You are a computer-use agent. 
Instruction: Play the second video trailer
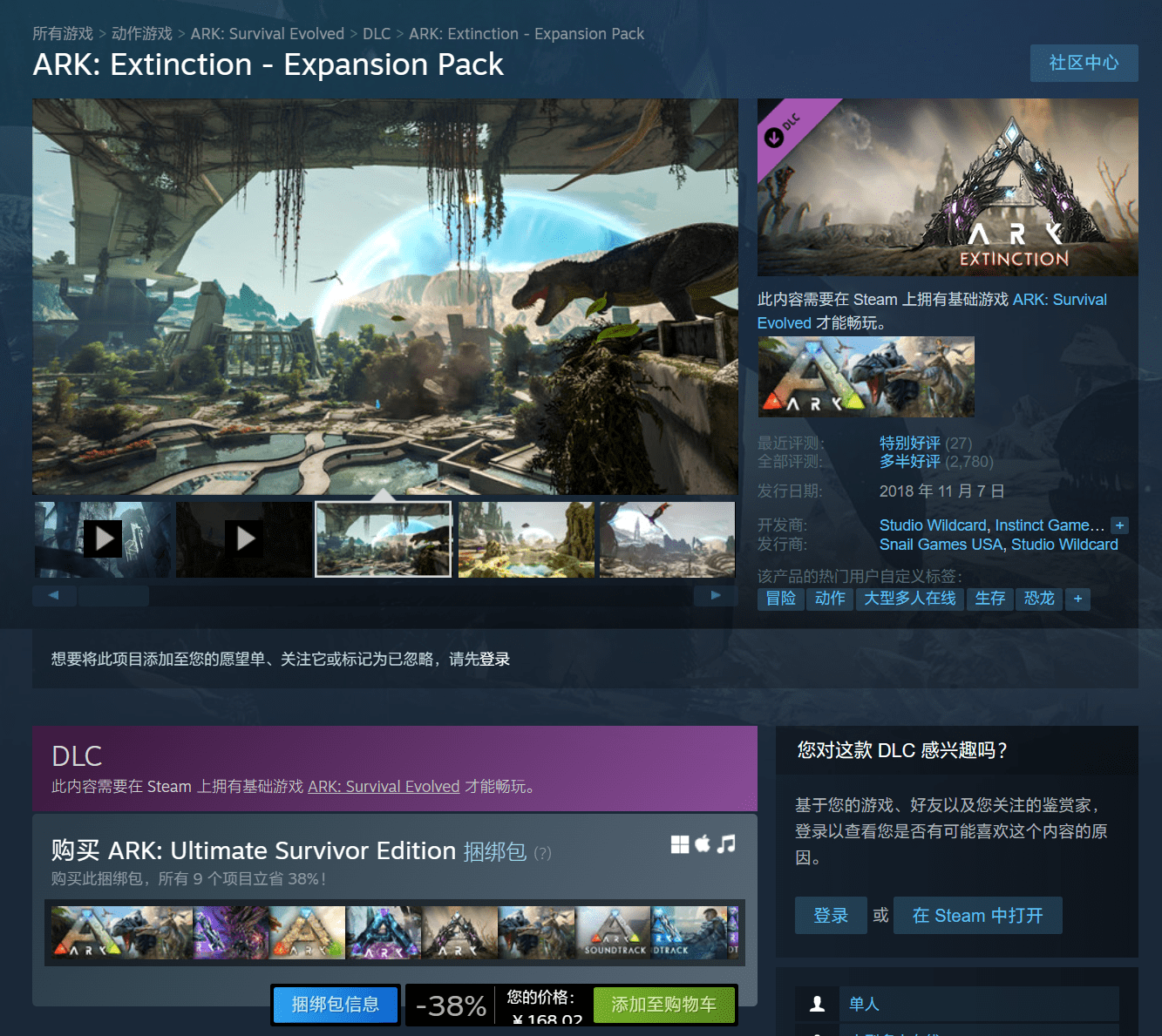(x=245, y=539)
